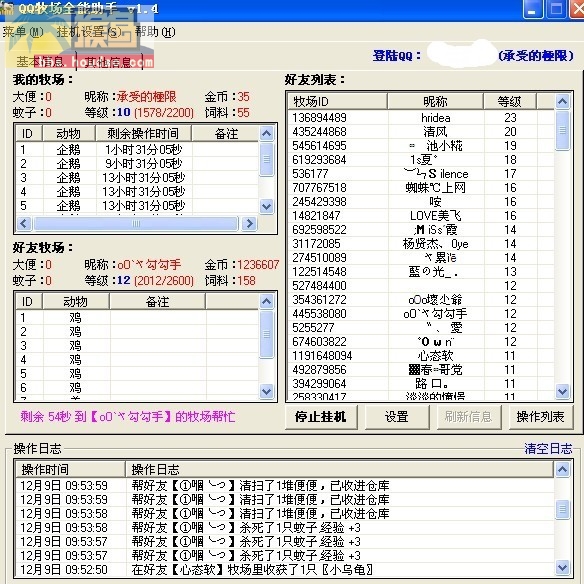Click scroll-down arrow of friend list
The height and width of the screenshot is (584, 584).
click(562, 391)
